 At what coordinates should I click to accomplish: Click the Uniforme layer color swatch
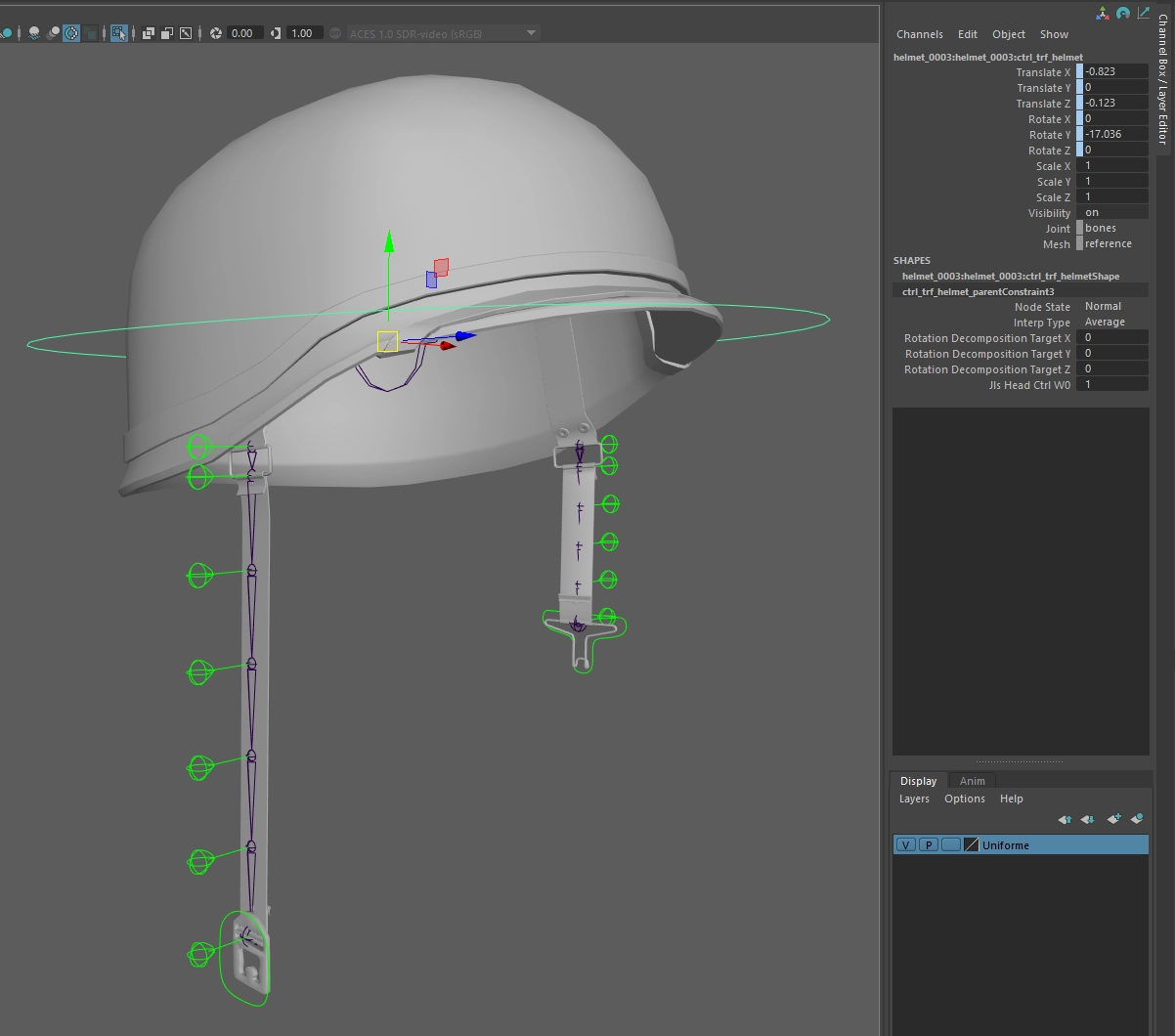(x=971, y=844)
